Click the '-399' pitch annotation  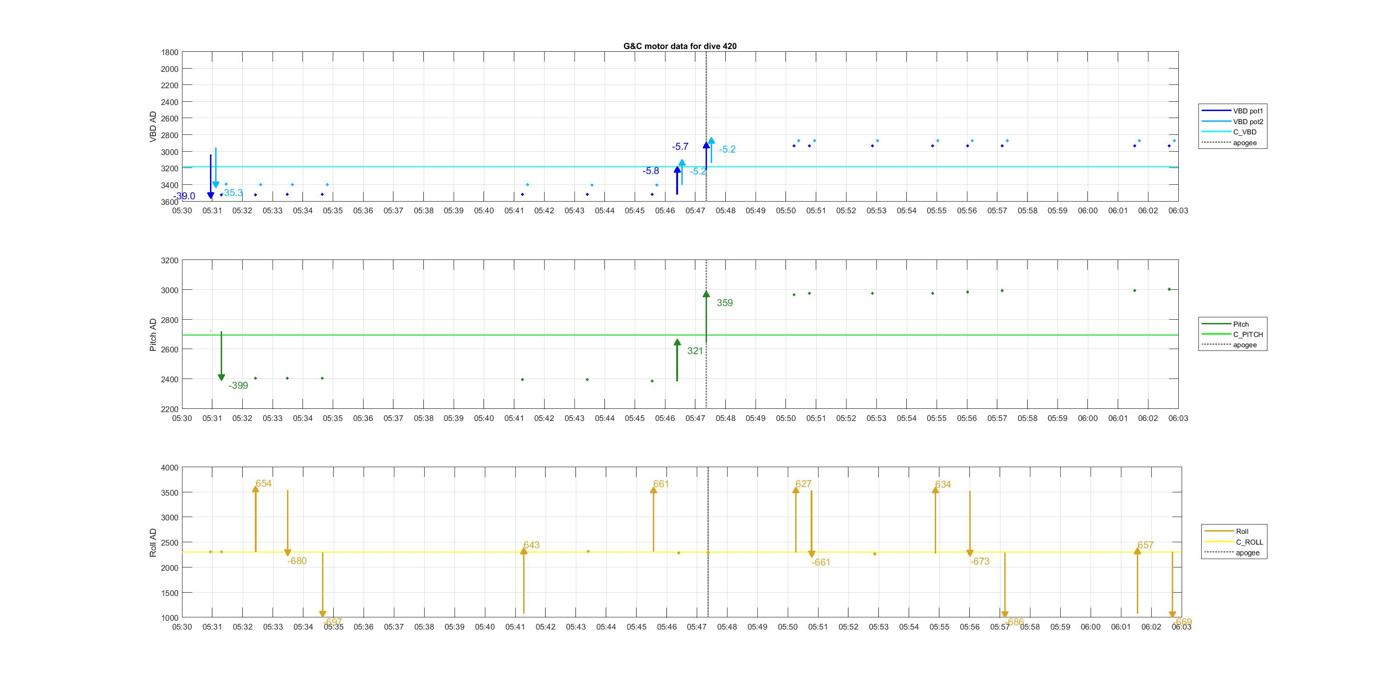238,386
